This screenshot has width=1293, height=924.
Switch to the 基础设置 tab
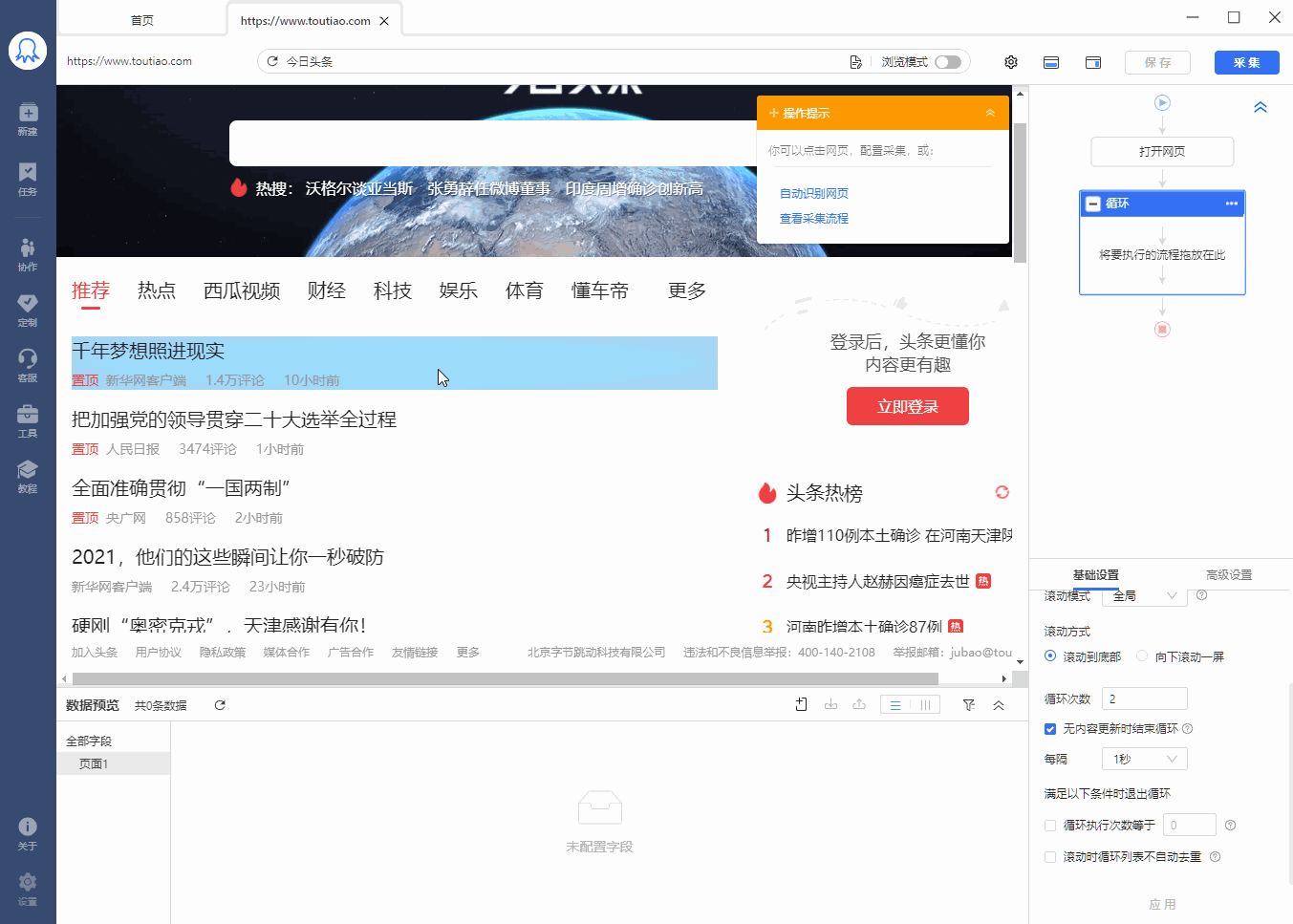1095,575
